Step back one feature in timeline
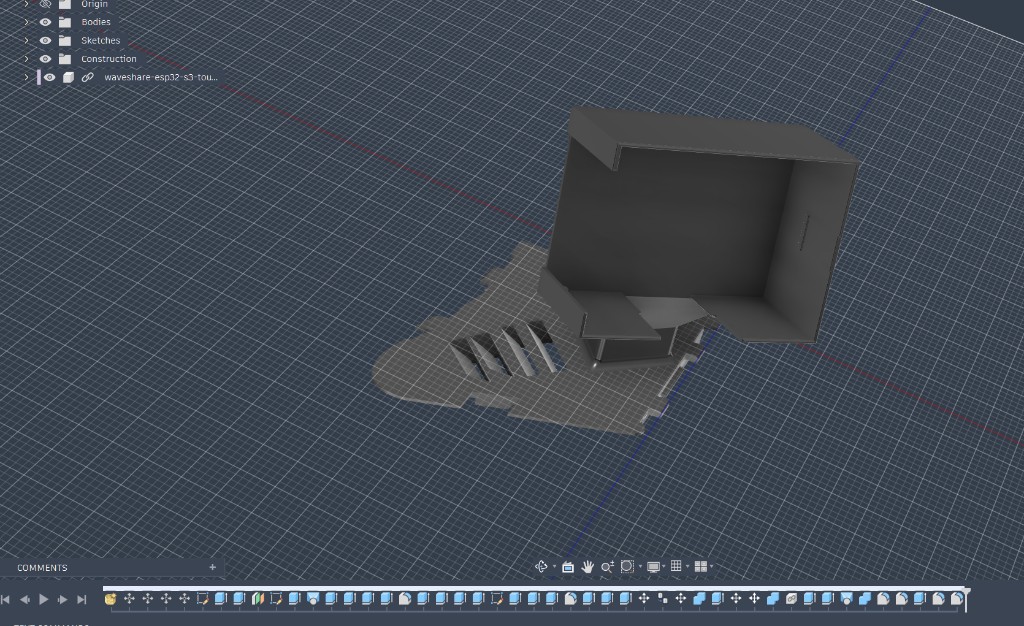The height and width of the screenshot is (626, 1024). coord(25,599)
